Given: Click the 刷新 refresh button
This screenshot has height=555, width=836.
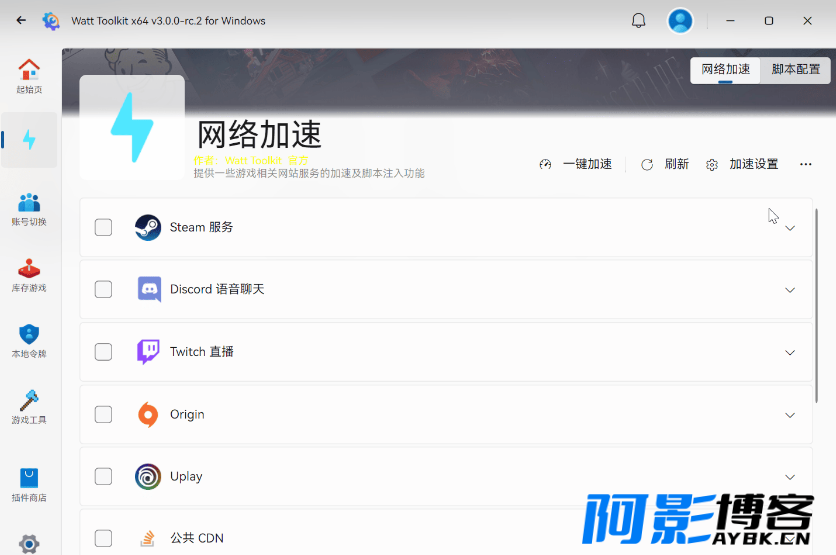Looking at the screenshot, I should (x=665, y=164).
